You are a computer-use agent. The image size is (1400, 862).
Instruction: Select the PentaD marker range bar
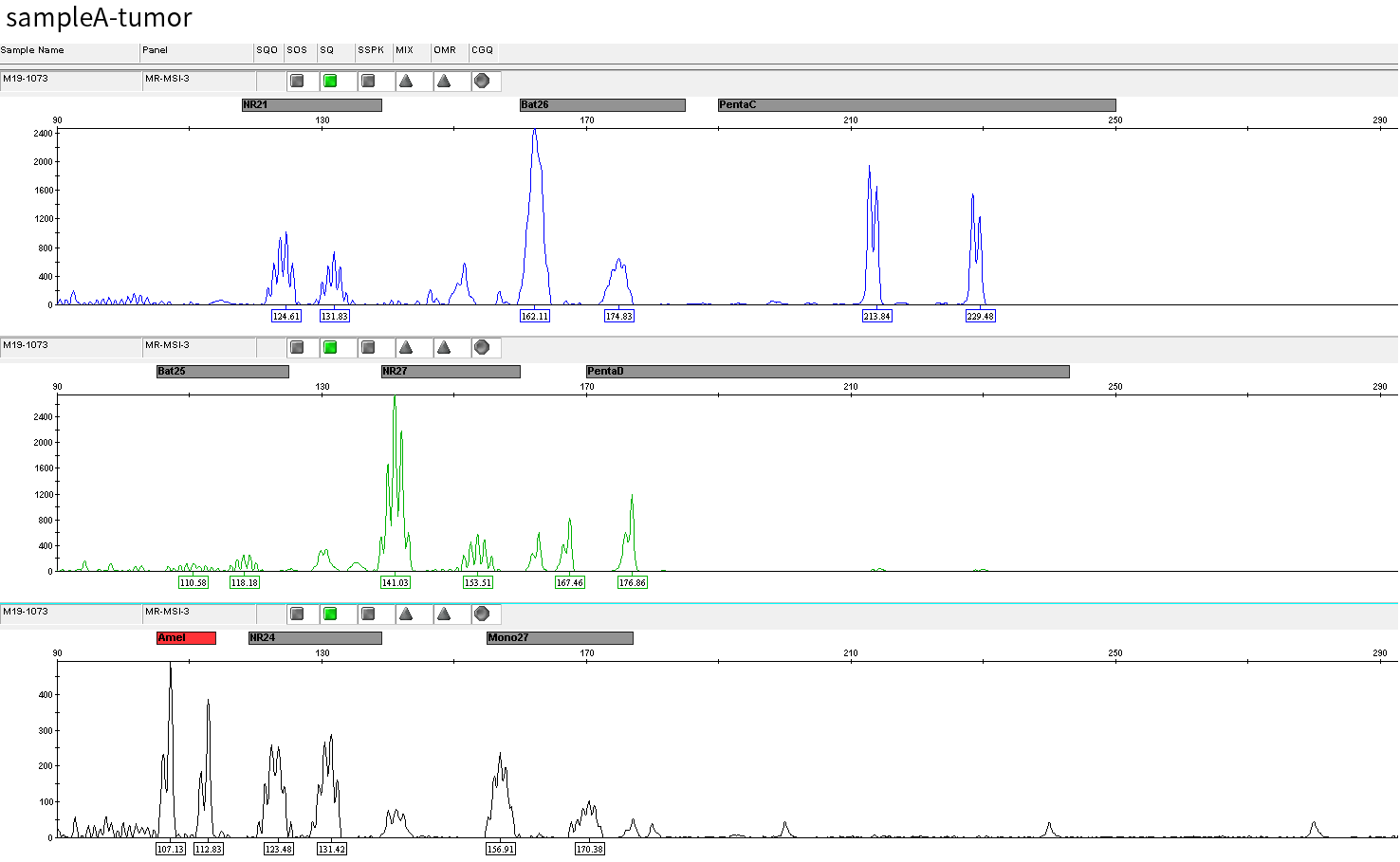tap(828, 372)
